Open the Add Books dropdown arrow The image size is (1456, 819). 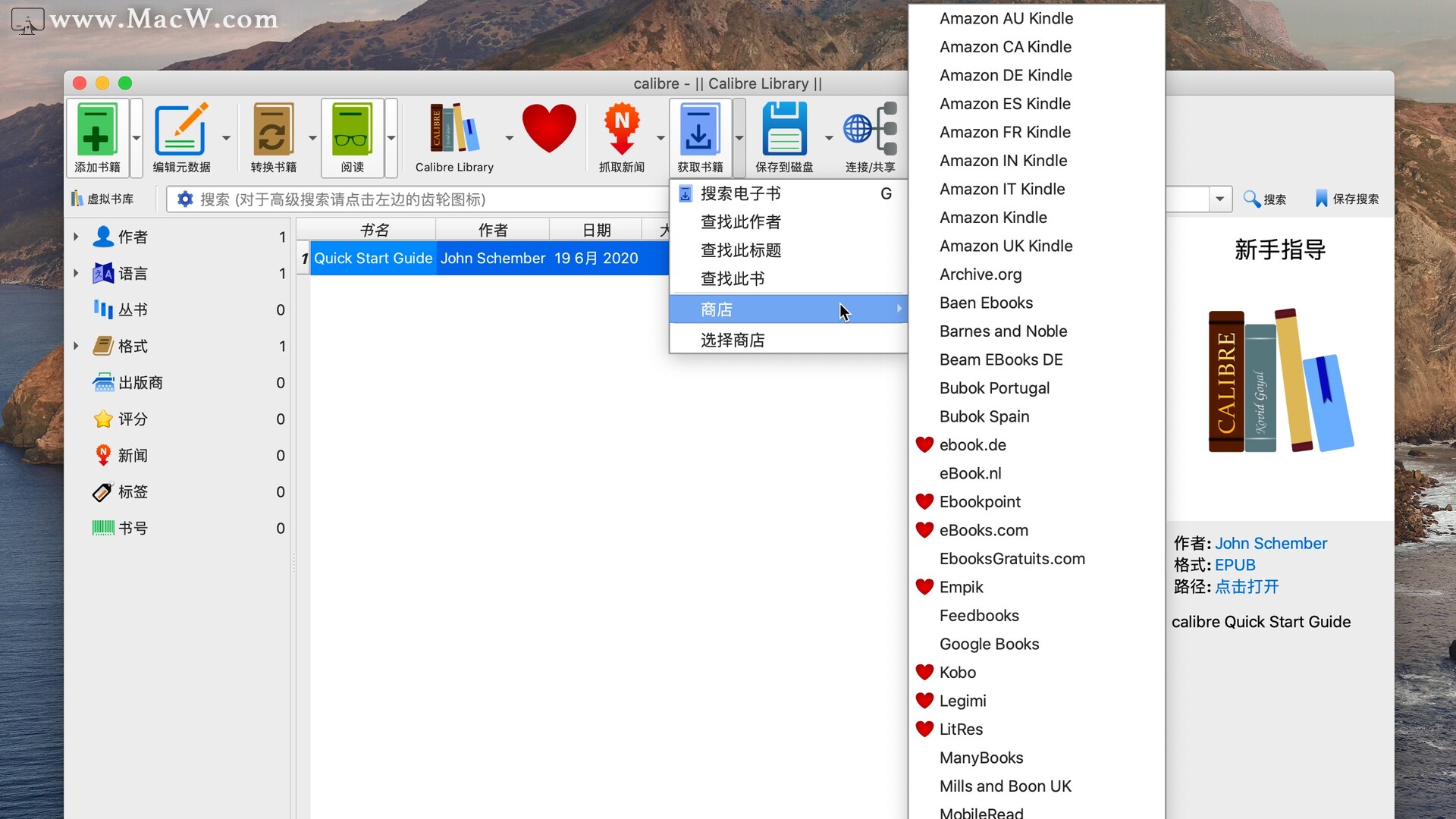[x=136, y=138]
